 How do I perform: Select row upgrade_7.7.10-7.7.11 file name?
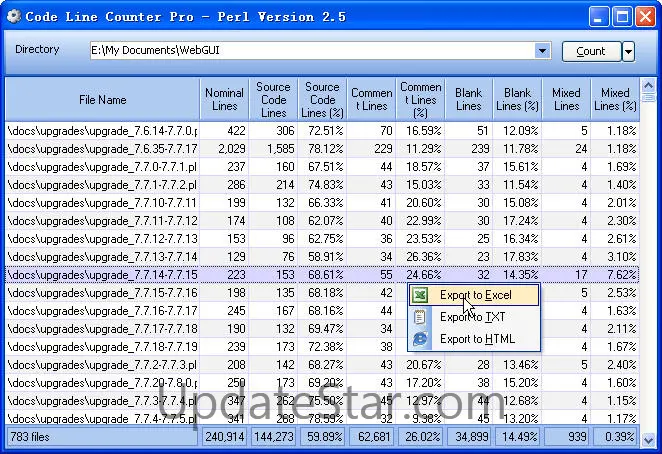[103, 203]
